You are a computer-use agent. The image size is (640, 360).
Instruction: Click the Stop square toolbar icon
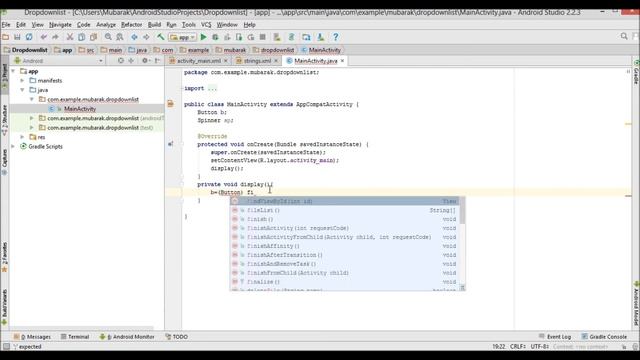[263, 37]
